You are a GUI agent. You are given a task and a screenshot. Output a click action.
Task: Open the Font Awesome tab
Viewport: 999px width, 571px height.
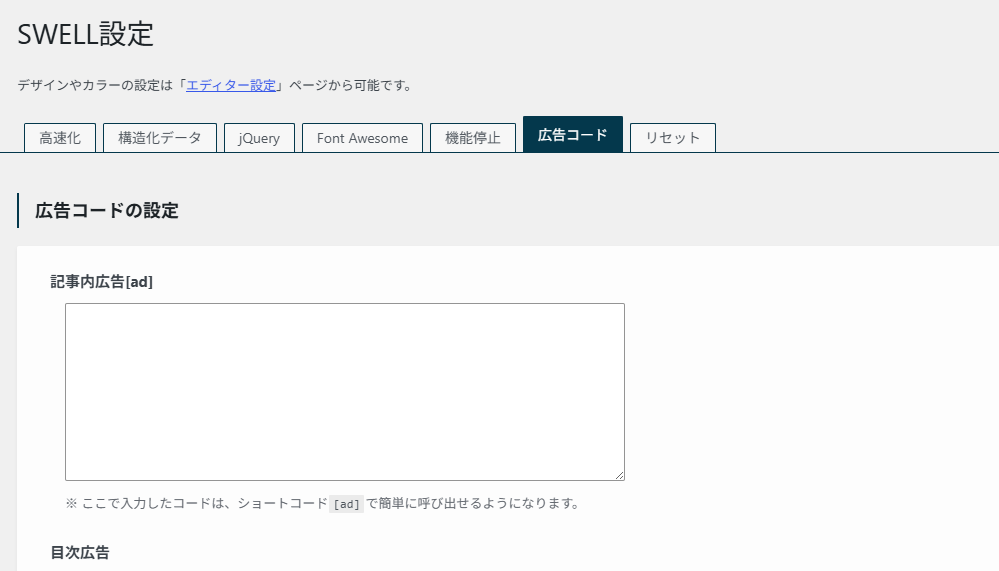point(363,138)
